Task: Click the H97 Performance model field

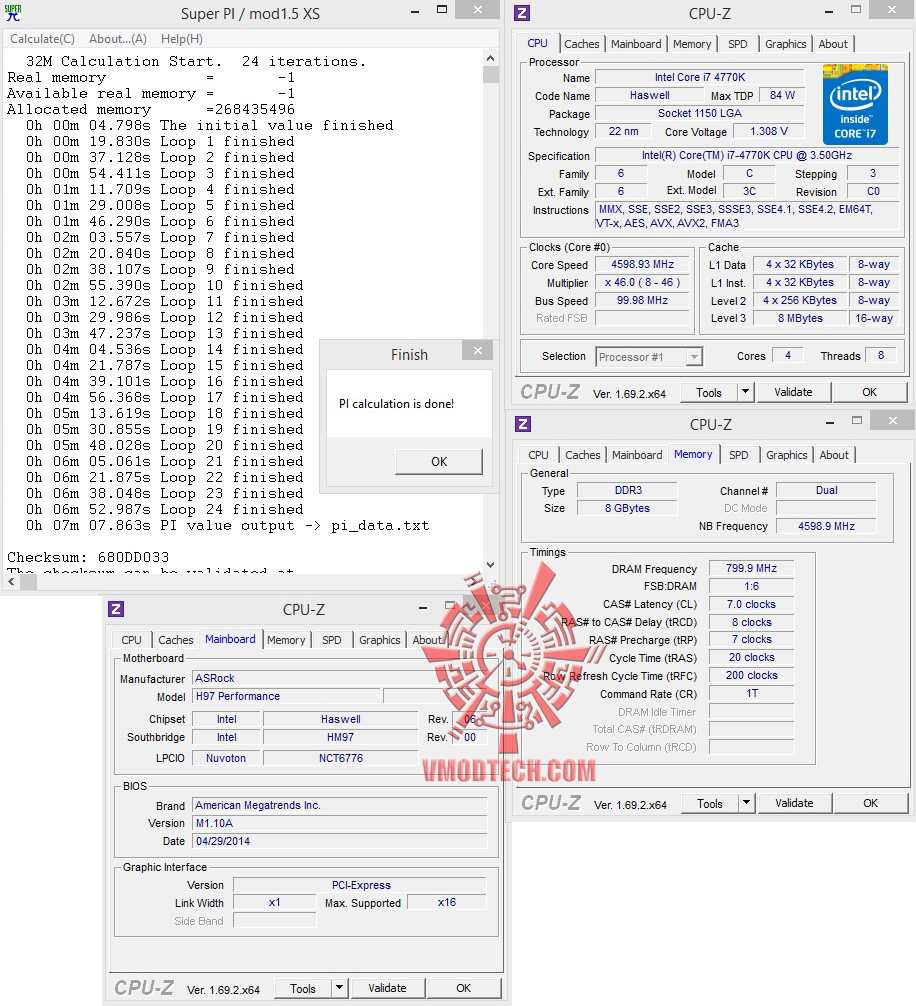Action: 287,697
